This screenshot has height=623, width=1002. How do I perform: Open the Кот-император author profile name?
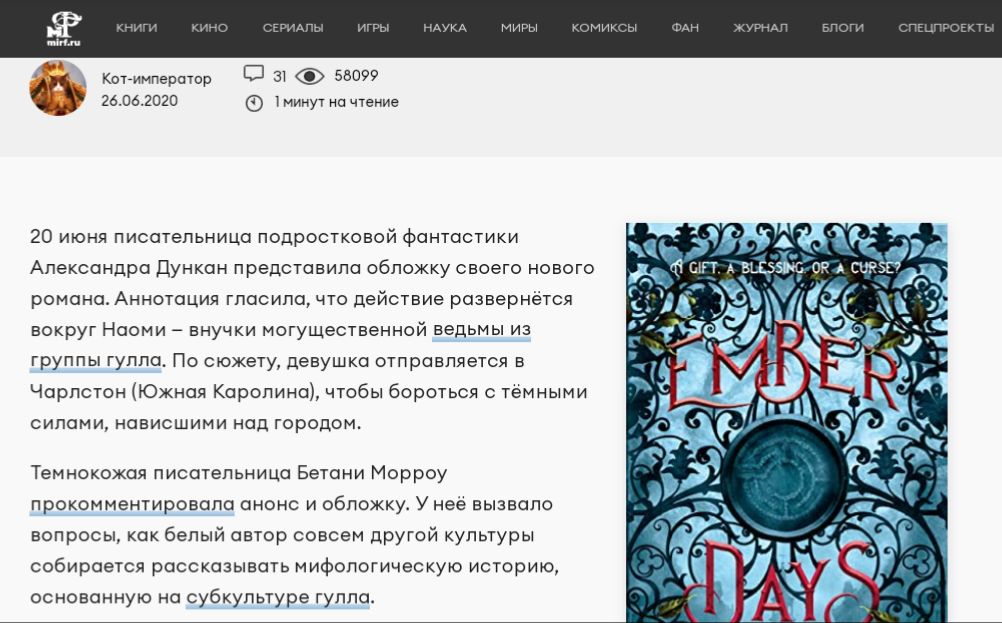[x=157, y=79]
